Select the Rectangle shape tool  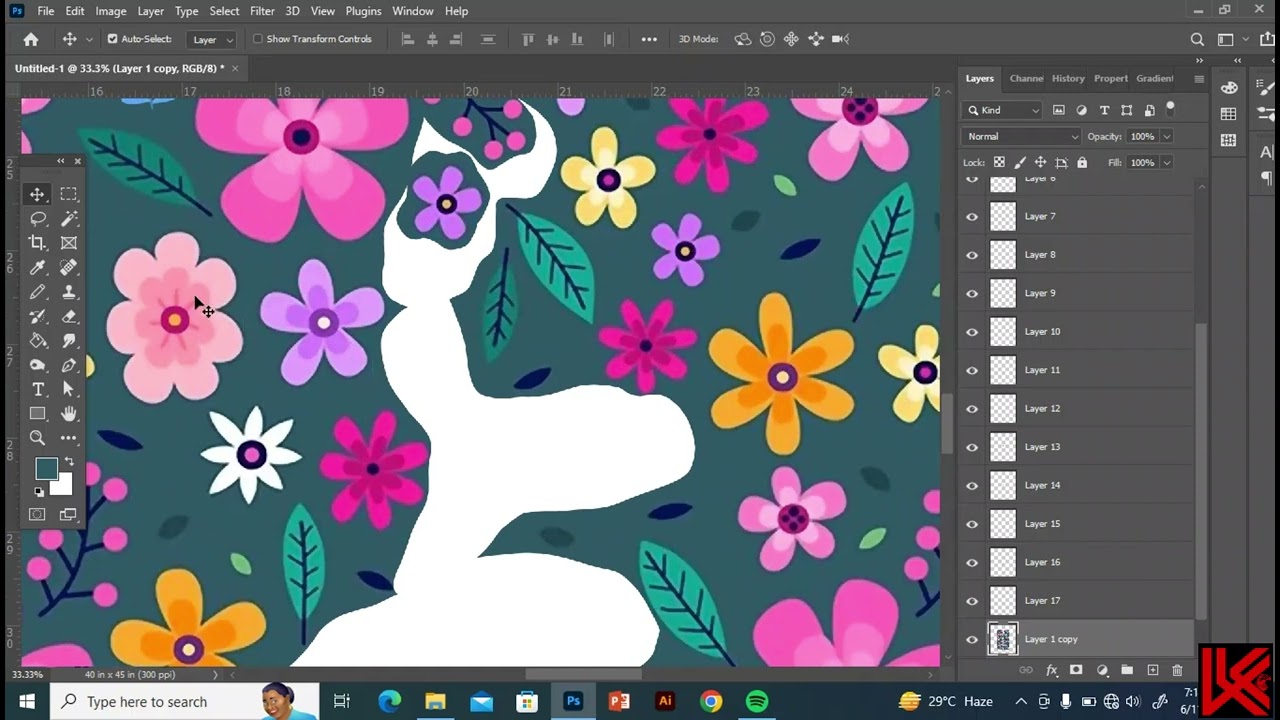click(x=37, y=414)
